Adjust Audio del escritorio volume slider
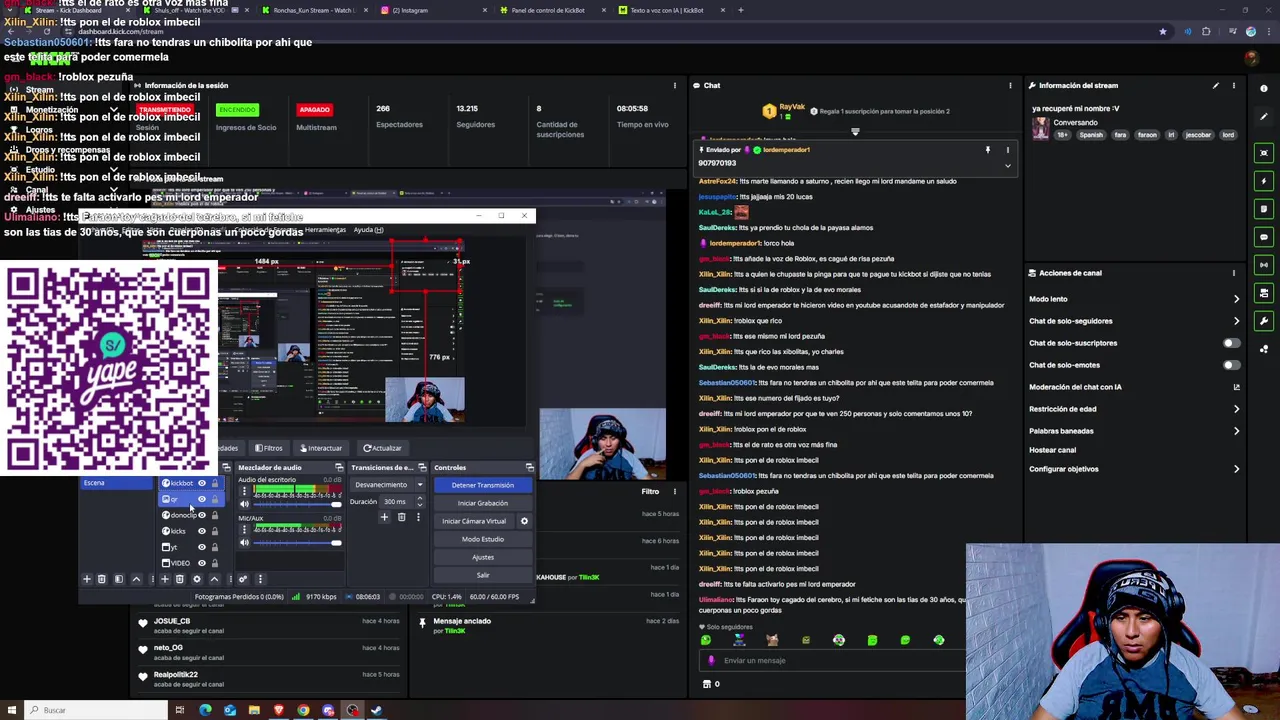The width and height of the screenshot is (1280, 720). [x=297, y=504]
